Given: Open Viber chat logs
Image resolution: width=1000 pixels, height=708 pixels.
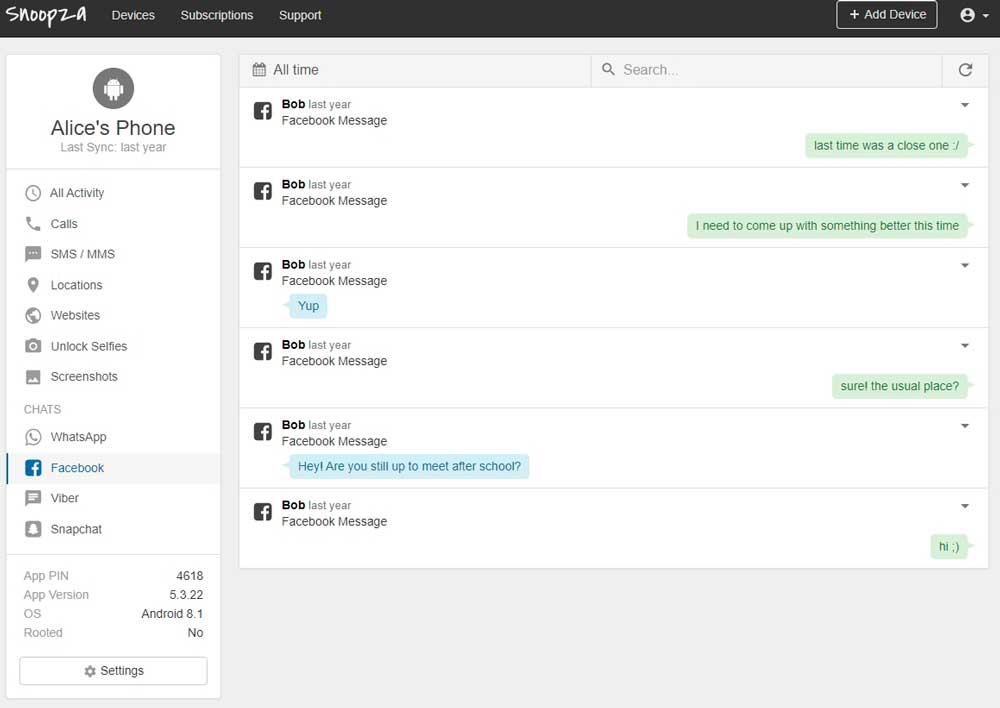Looking at the screenshot, I should pyautogui.click(x=64, y=498).
